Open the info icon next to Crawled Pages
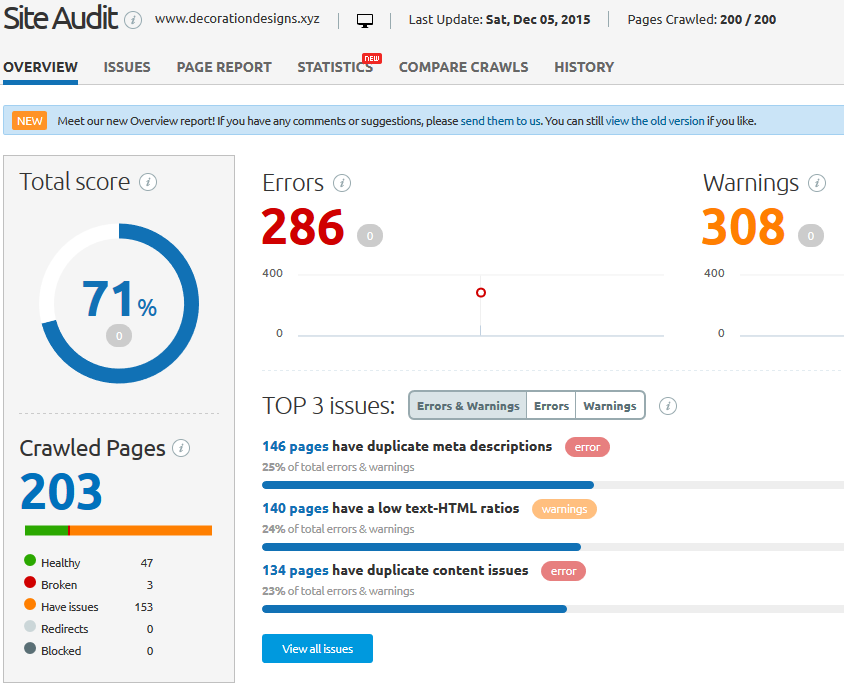This screenshot has height=685, width=844. tap(181, 448)
